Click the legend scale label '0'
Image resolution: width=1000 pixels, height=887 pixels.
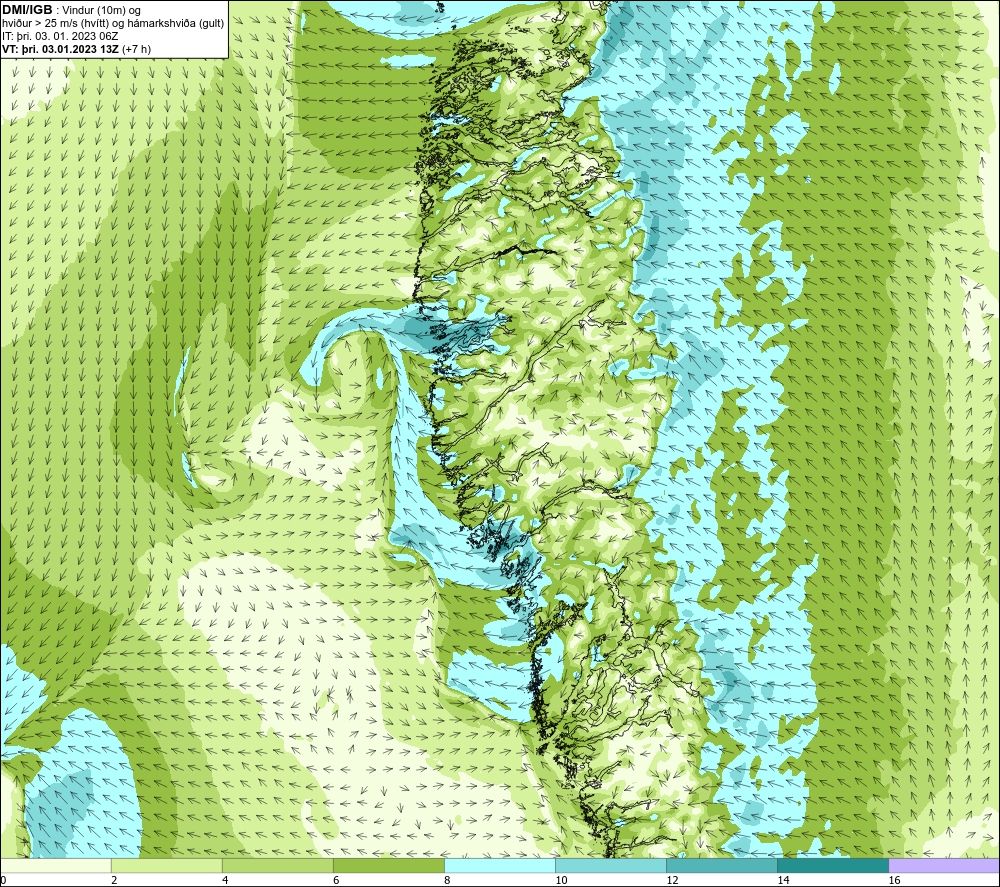pos(3,880)
